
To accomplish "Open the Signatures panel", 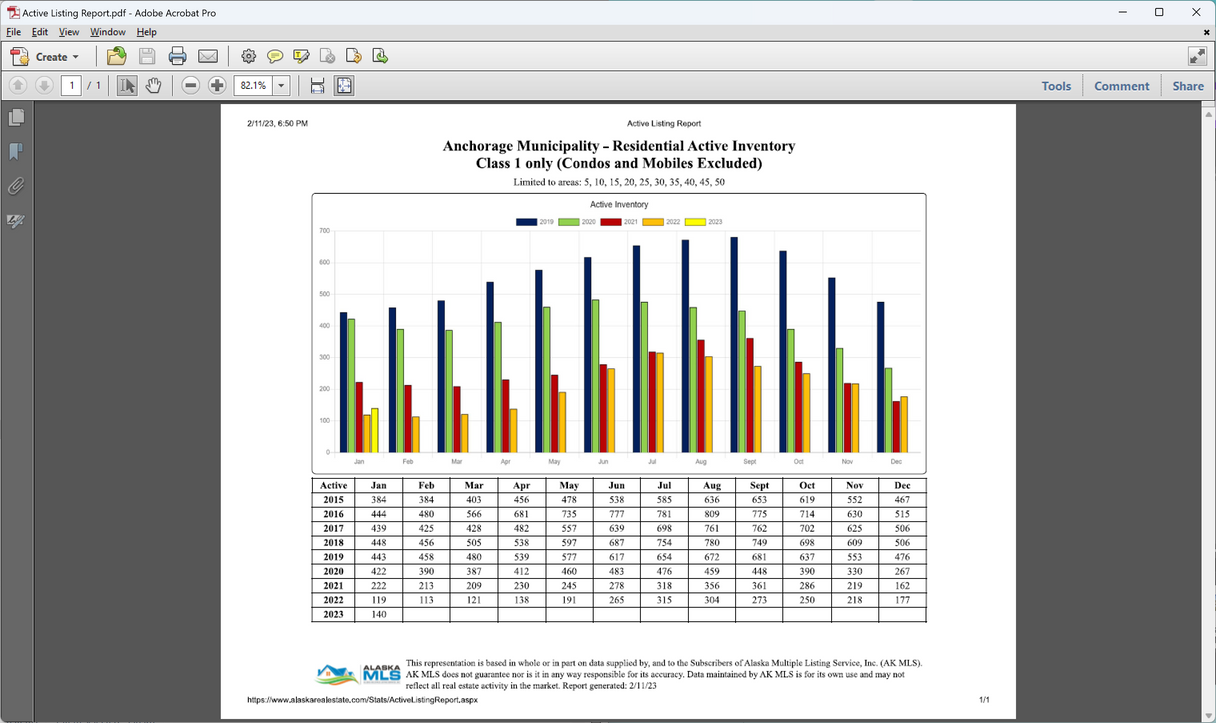I will [16, 221].
